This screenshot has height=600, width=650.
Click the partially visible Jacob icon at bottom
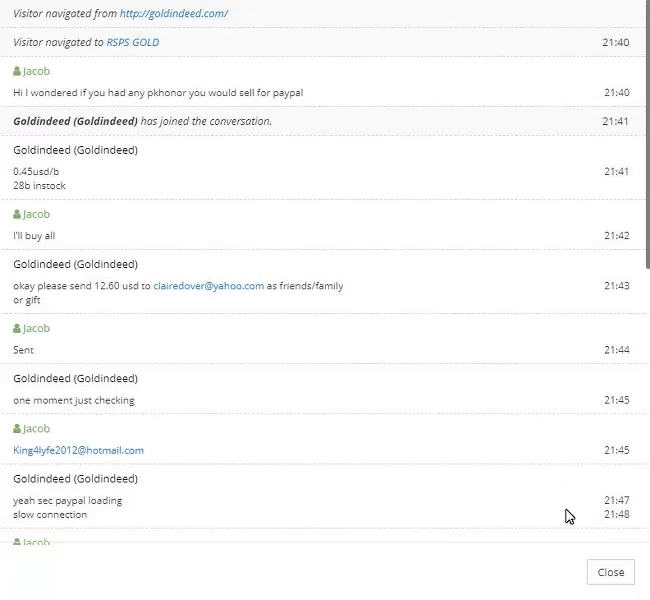(17, 542)
